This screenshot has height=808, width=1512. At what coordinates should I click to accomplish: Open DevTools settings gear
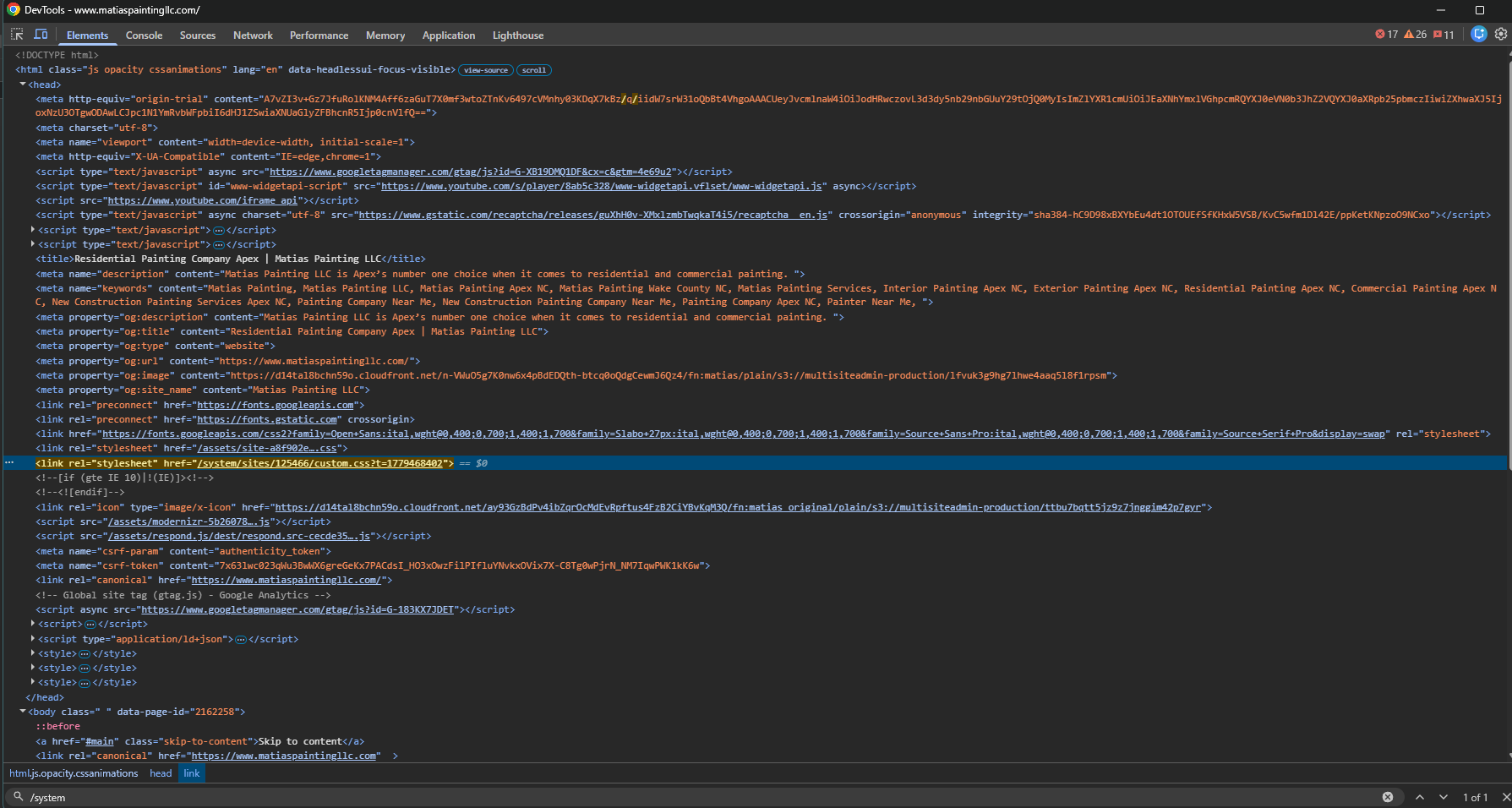tap(1501, 35)
